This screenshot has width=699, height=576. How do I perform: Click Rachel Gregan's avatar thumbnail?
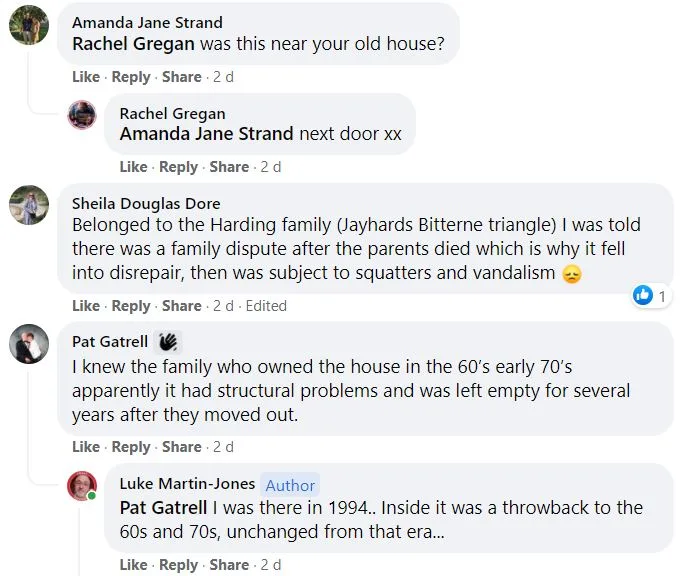[x=82, y=116]
